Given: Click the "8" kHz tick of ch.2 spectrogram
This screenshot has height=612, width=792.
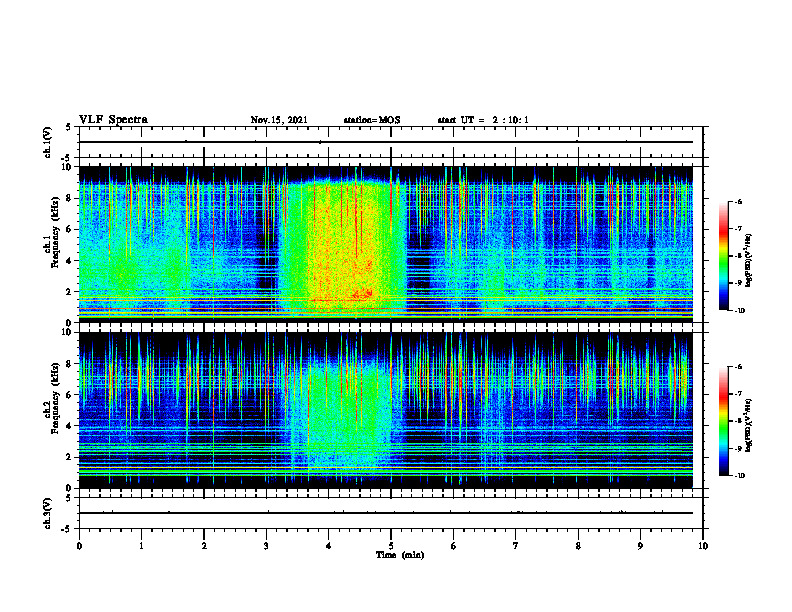Looking at the screenshot, I should (x=70, y=364).
